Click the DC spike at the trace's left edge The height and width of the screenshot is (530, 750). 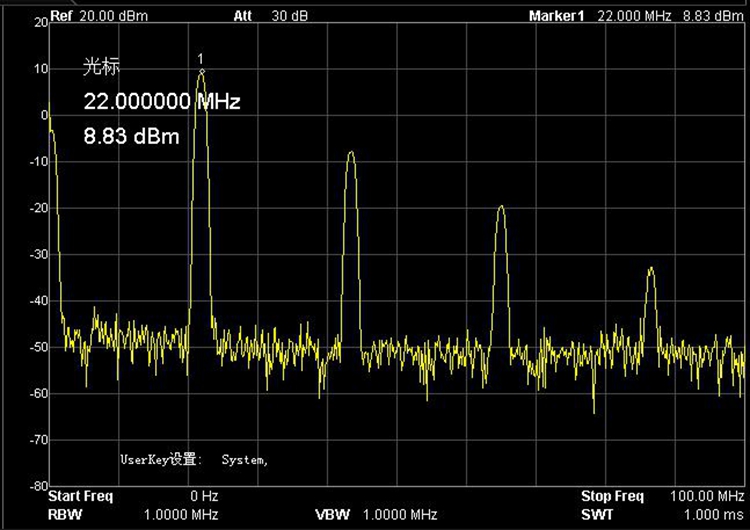tap(49, 115)
